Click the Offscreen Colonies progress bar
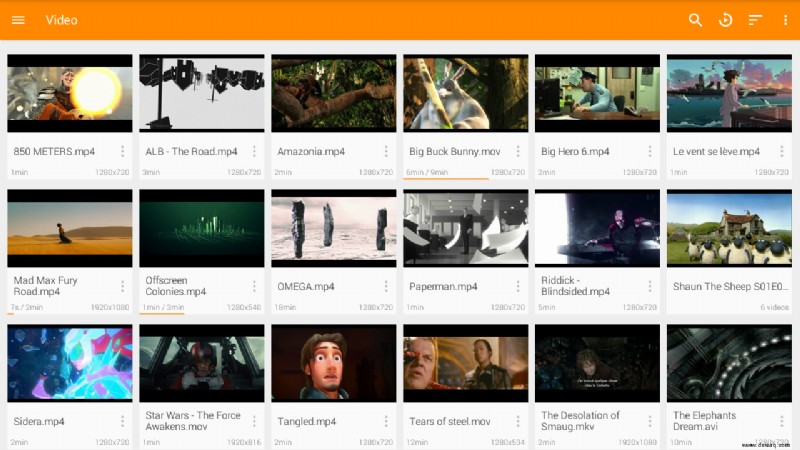800x450 pixels. [162, 313]
